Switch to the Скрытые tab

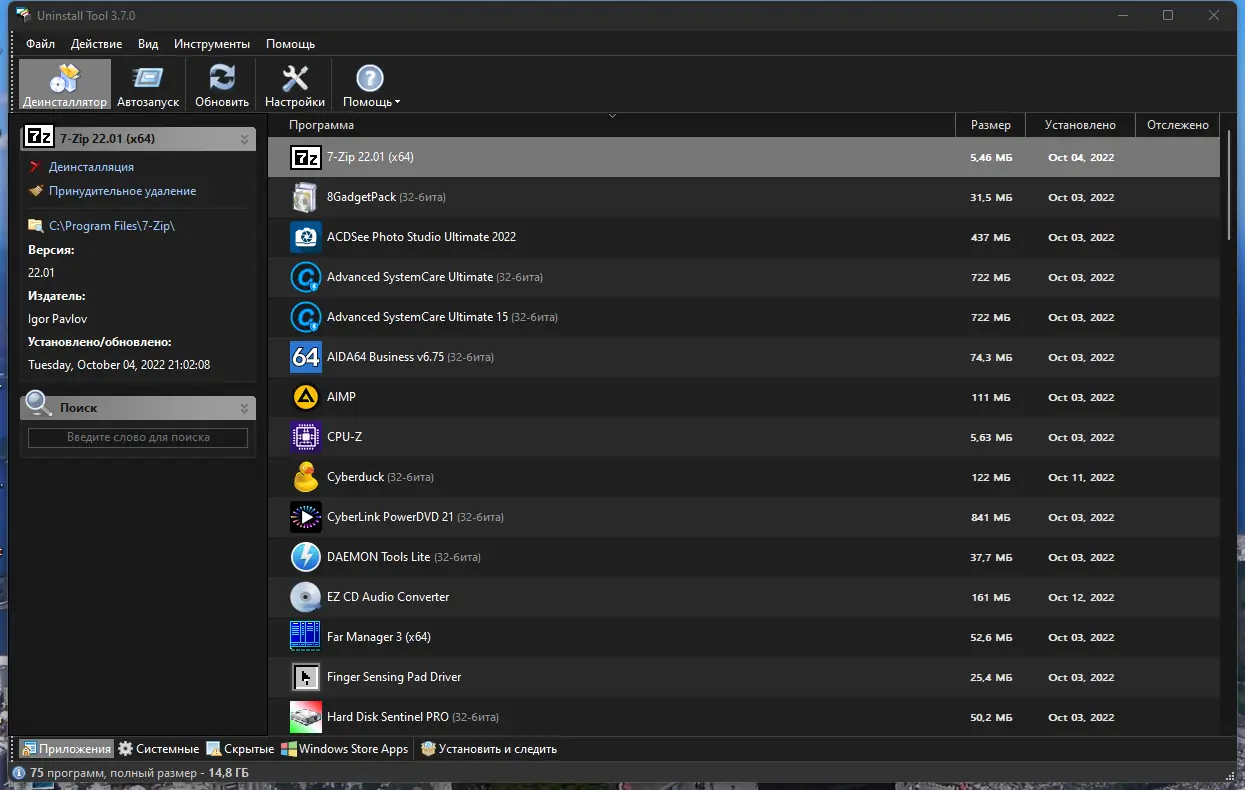(x=241, y=749)
